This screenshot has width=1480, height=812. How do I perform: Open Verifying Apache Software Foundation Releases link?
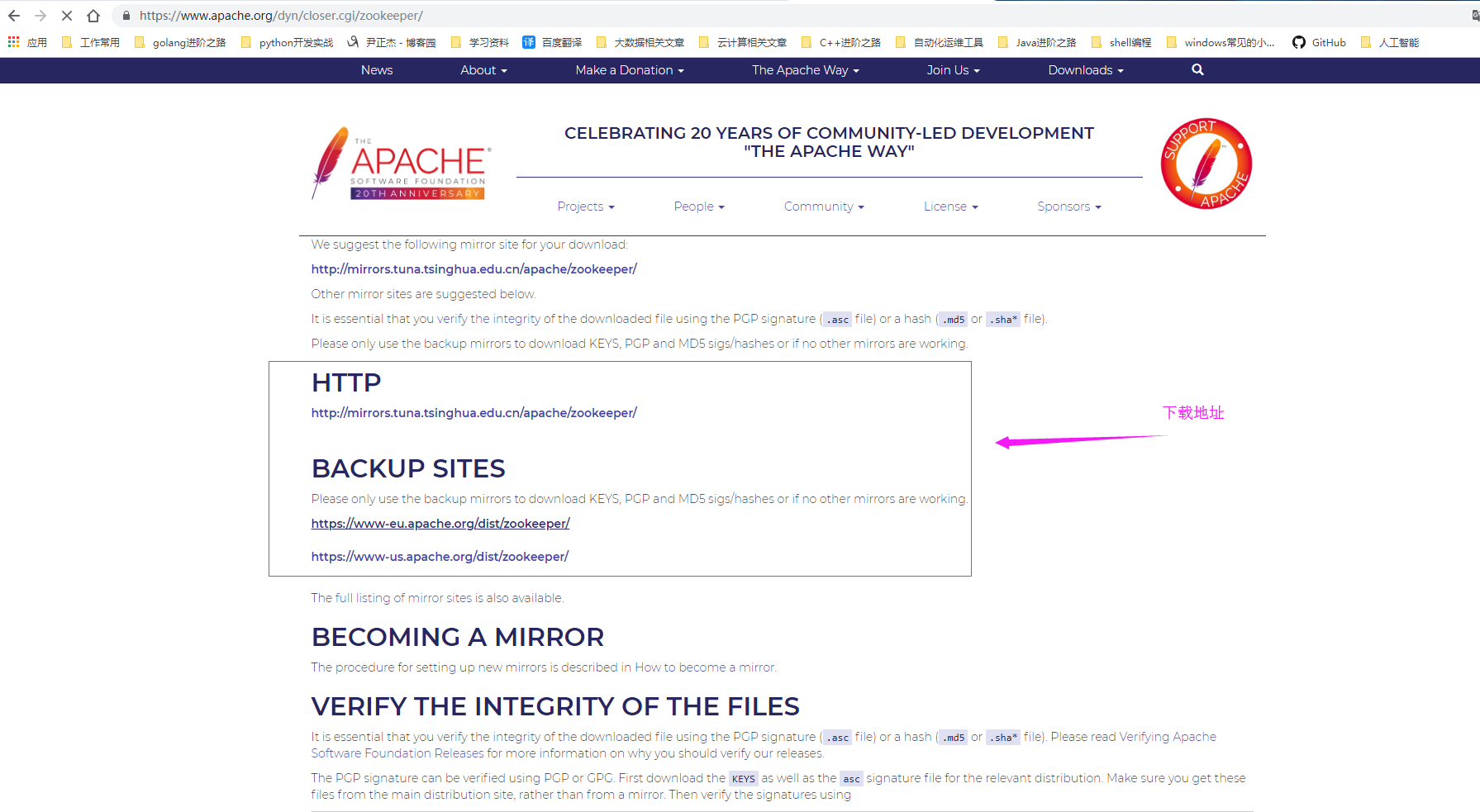click(764, 745)
